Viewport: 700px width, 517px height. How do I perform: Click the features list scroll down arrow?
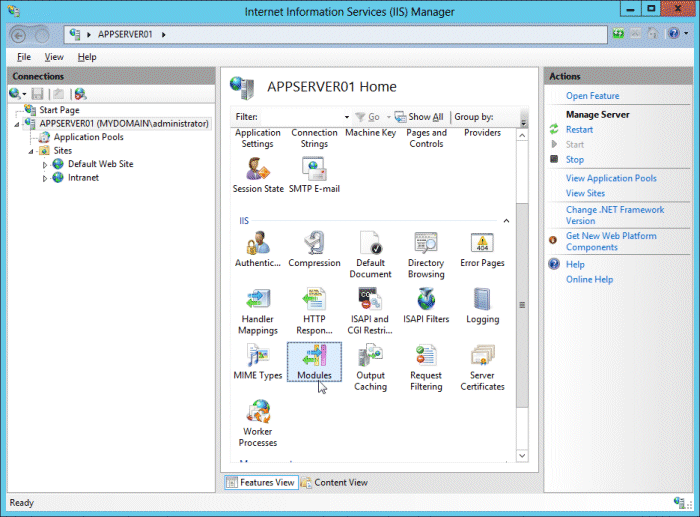(x=522, y=456)
